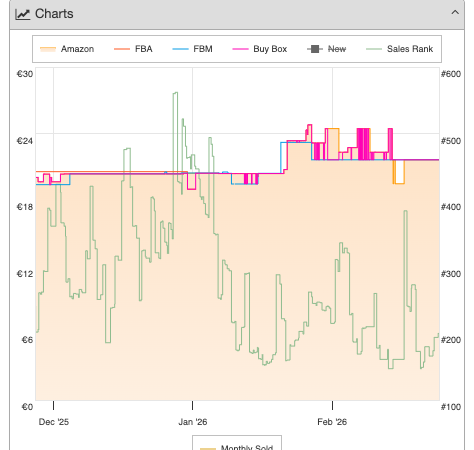Click the FBA red-orange line swatch
Viewport: 474px width, 450px height.
click(x=122, y=49)
